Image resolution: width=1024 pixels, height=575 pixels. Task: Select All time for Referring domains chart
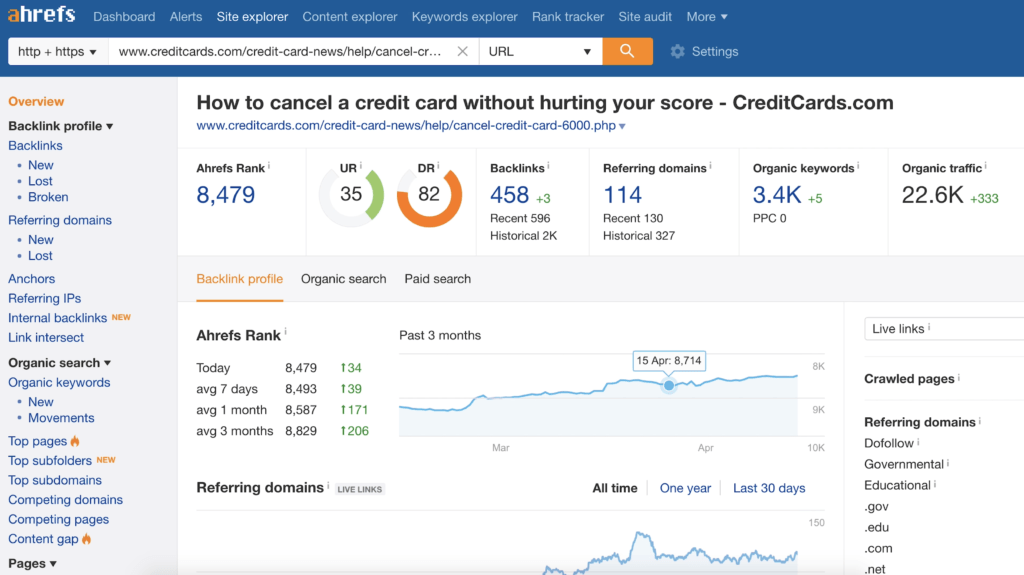point(615,488)
